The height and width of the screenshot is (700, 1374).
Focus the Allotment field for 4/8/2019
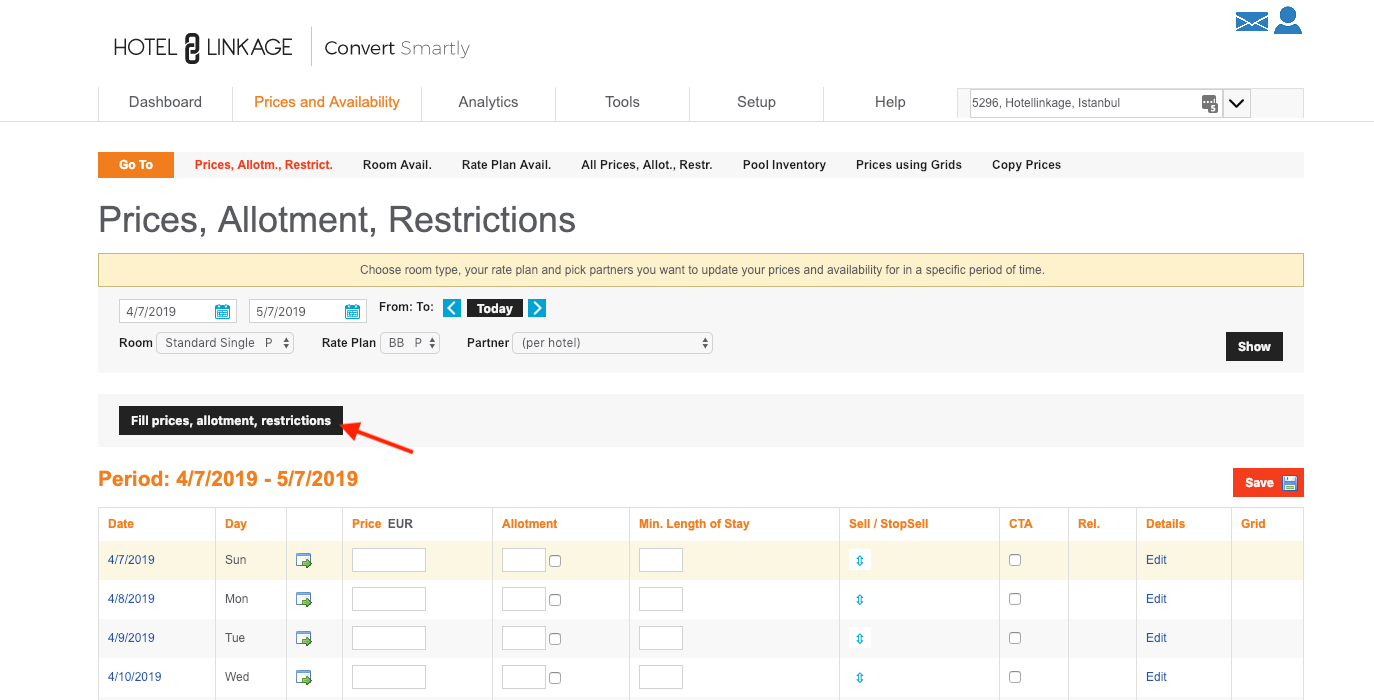click(x=524, y=599)
